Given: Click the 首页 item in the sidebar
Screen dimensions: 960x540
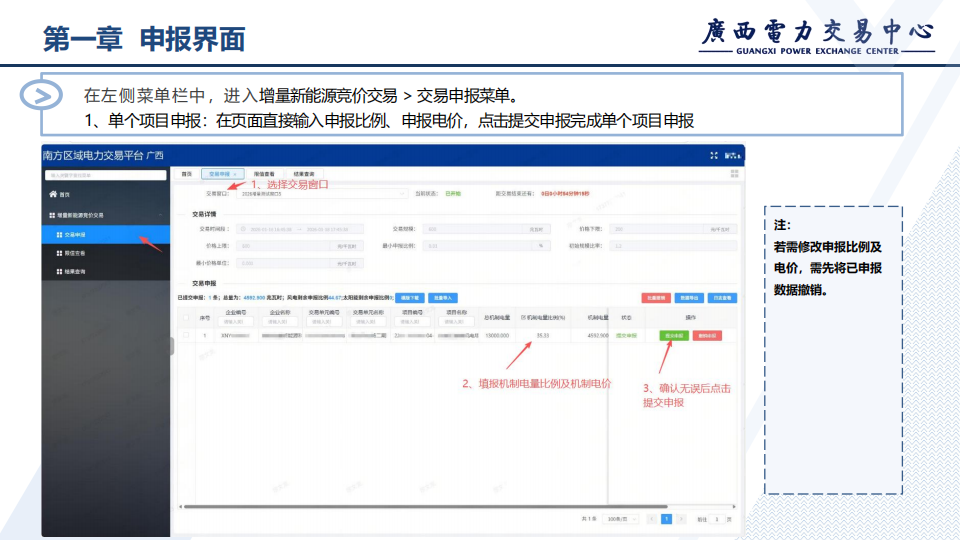Looking at the screenshot, I should click(106, 194).
